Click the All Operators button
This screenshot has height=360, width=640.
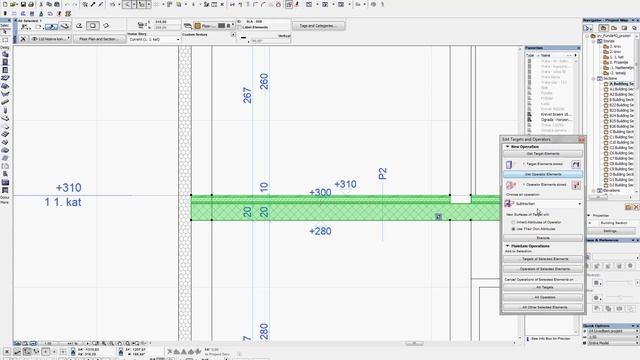click(543, 297)
